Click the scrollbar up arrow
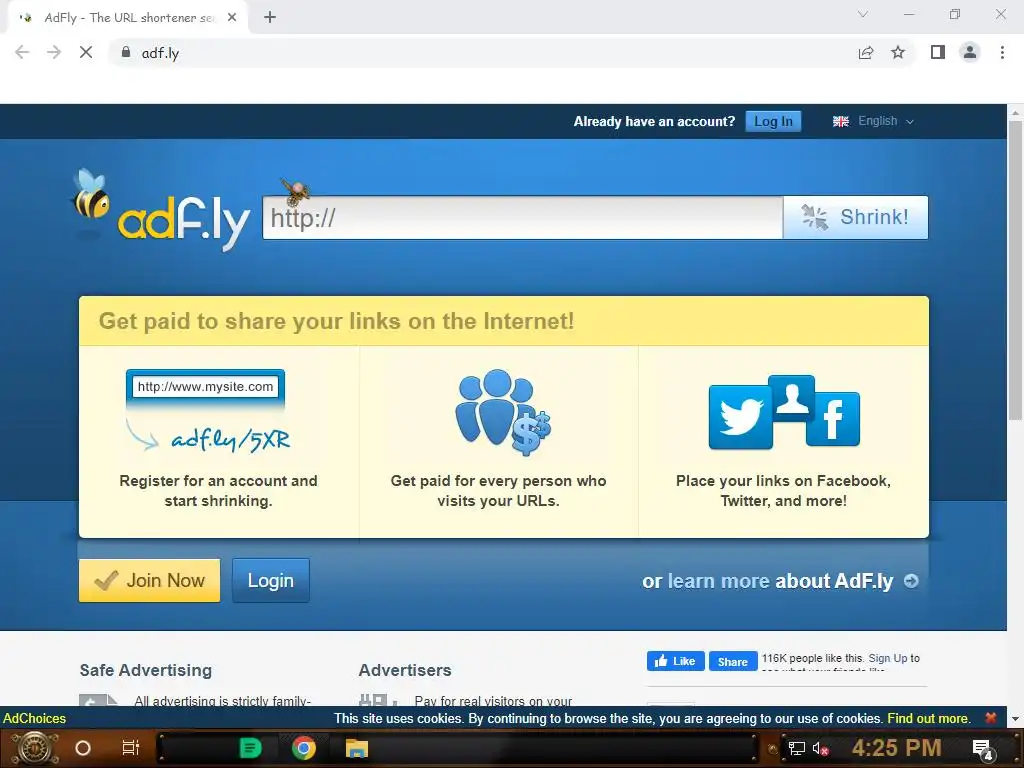Image resolution: width=1024 pixels, height=768 pixels. [x=1015, y=112]
